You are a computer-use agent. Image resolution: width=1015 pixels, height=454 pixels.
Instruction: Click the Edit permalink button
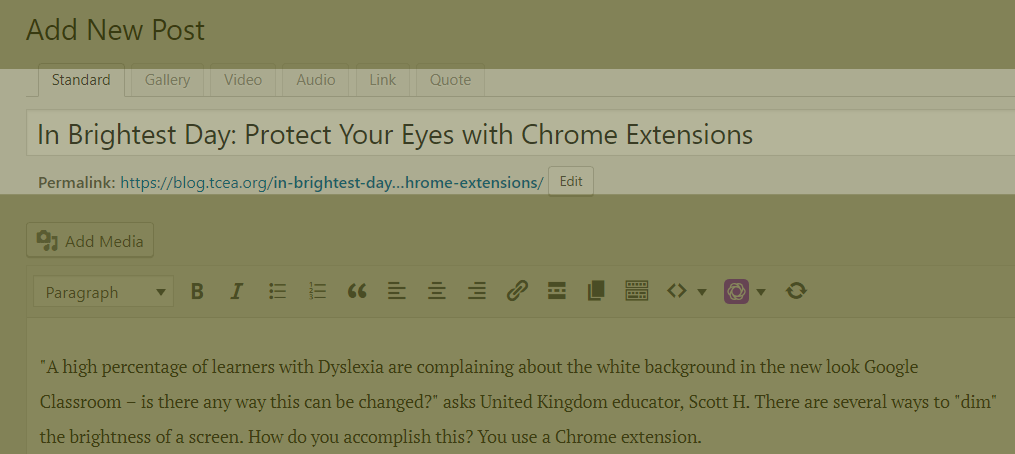click(571, 181)
